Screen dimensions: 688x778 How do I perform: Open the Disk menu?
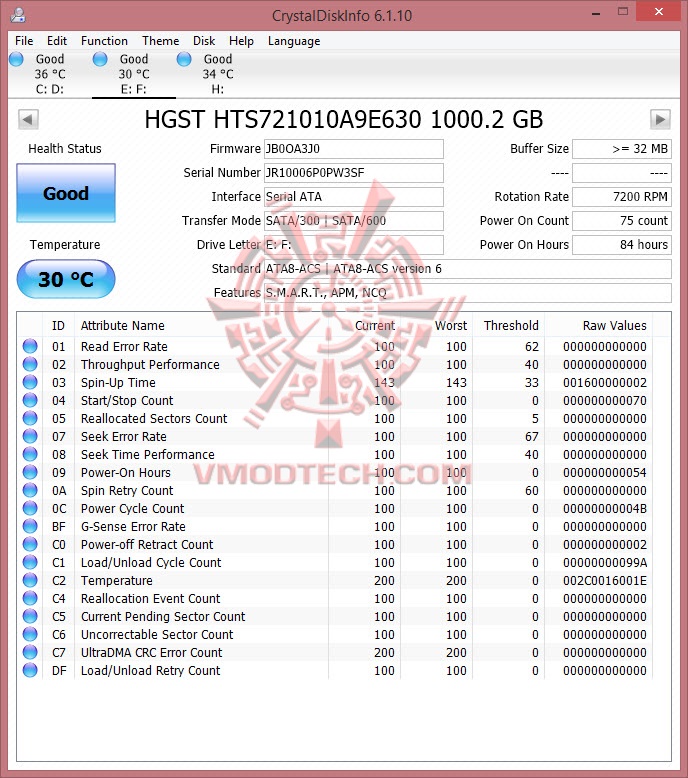[204, 41]
